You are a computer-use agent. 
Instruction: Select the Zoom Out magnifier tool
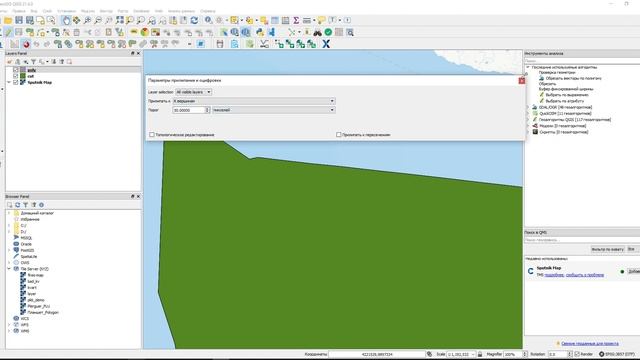(98, 20)
